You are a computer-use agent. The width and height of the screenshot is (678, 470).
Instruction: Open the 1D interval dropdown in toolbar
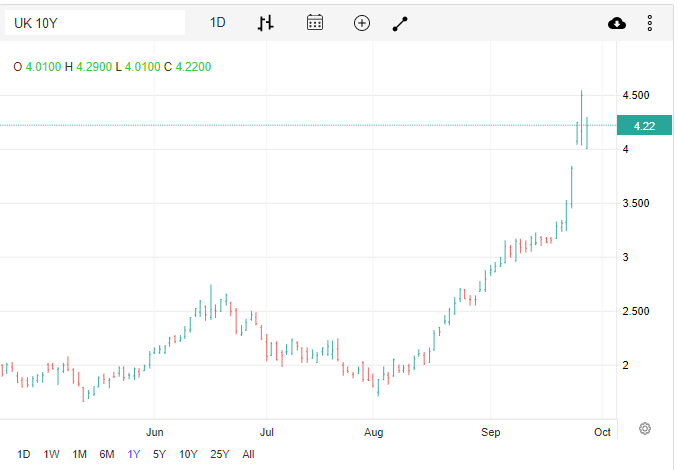pyautogui.click(x=217, y=22)
